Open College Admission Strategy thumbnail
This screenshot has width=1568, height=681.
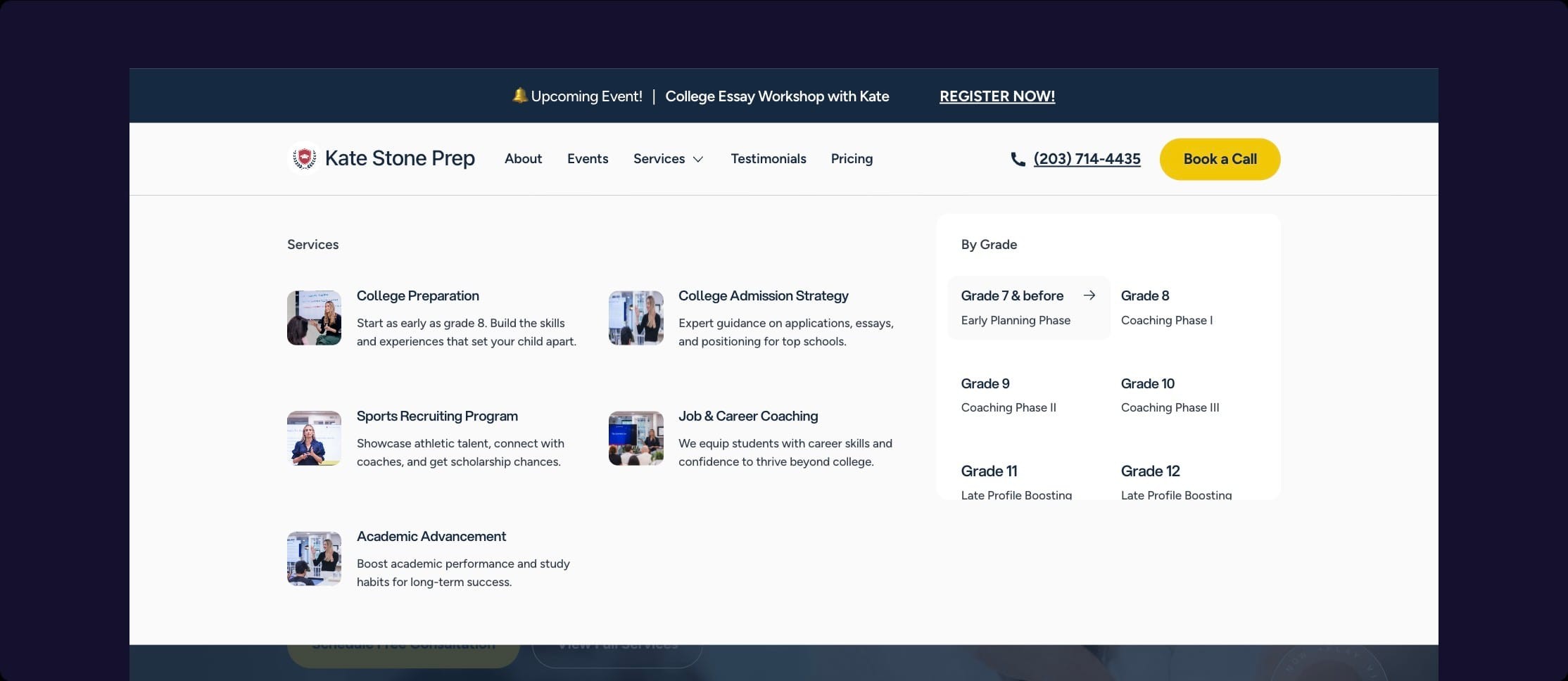636,318
